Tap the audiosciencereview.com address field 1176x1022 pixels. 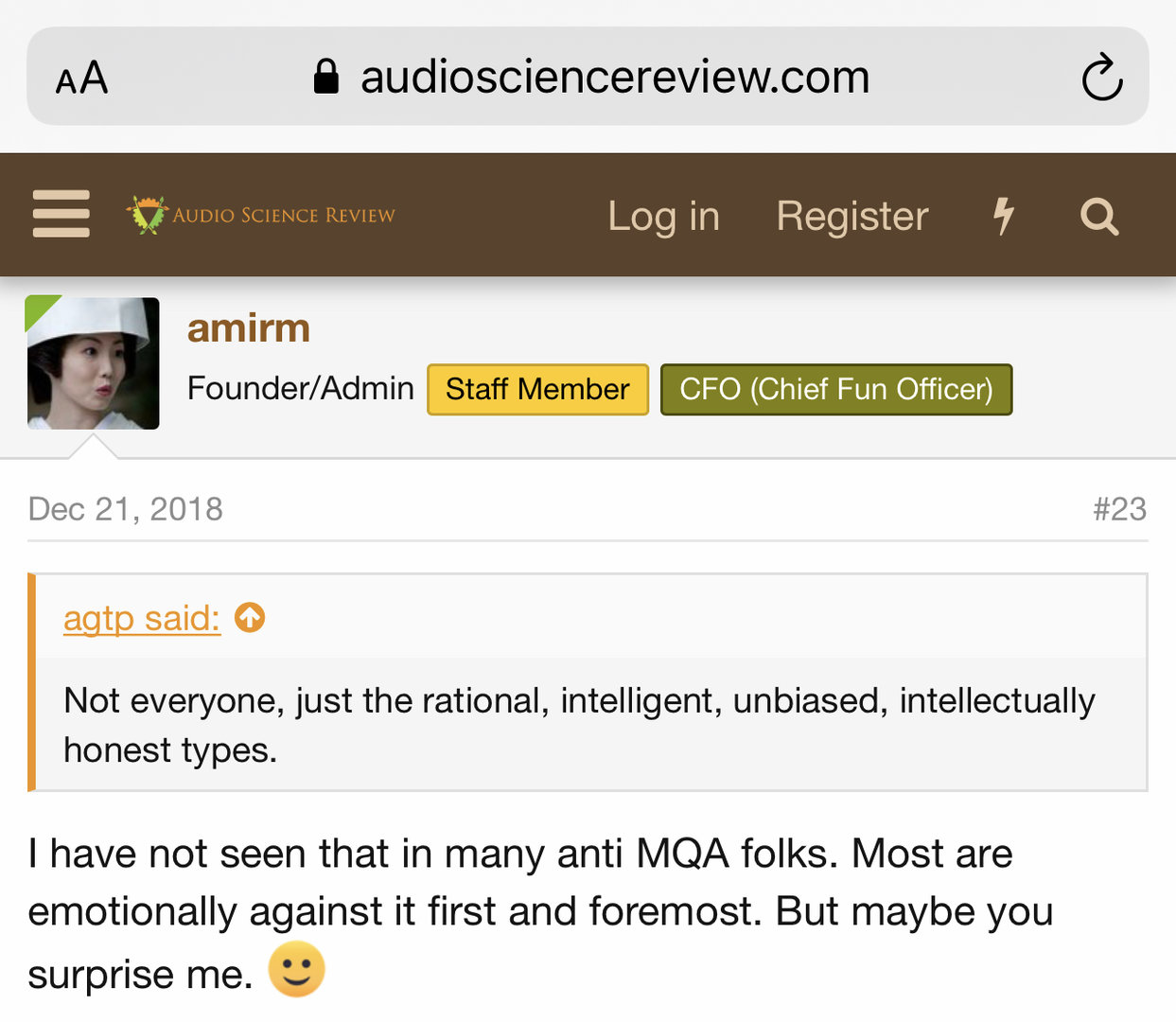(x=615, y=77)
